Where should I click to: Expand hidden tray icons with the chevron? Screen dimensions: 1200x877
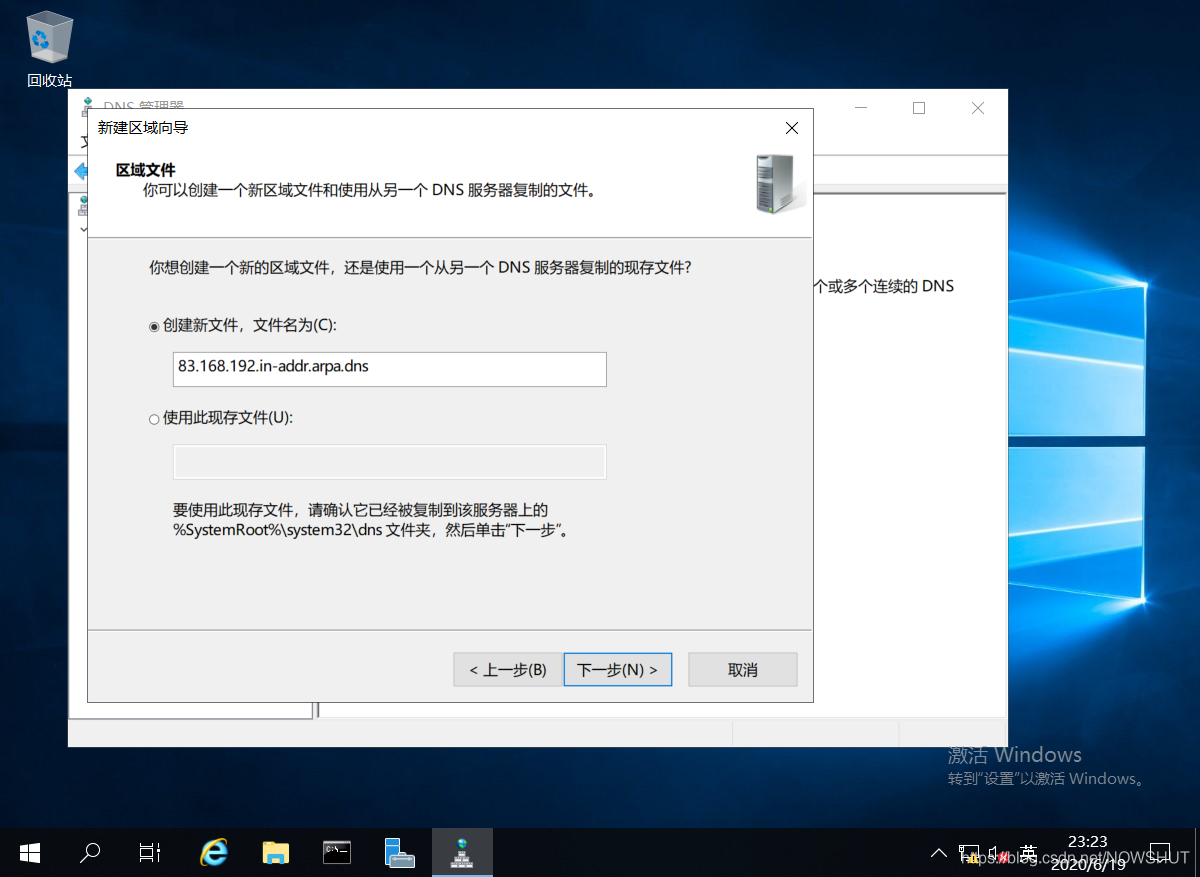pyautogui.click(x=938, y=852)
